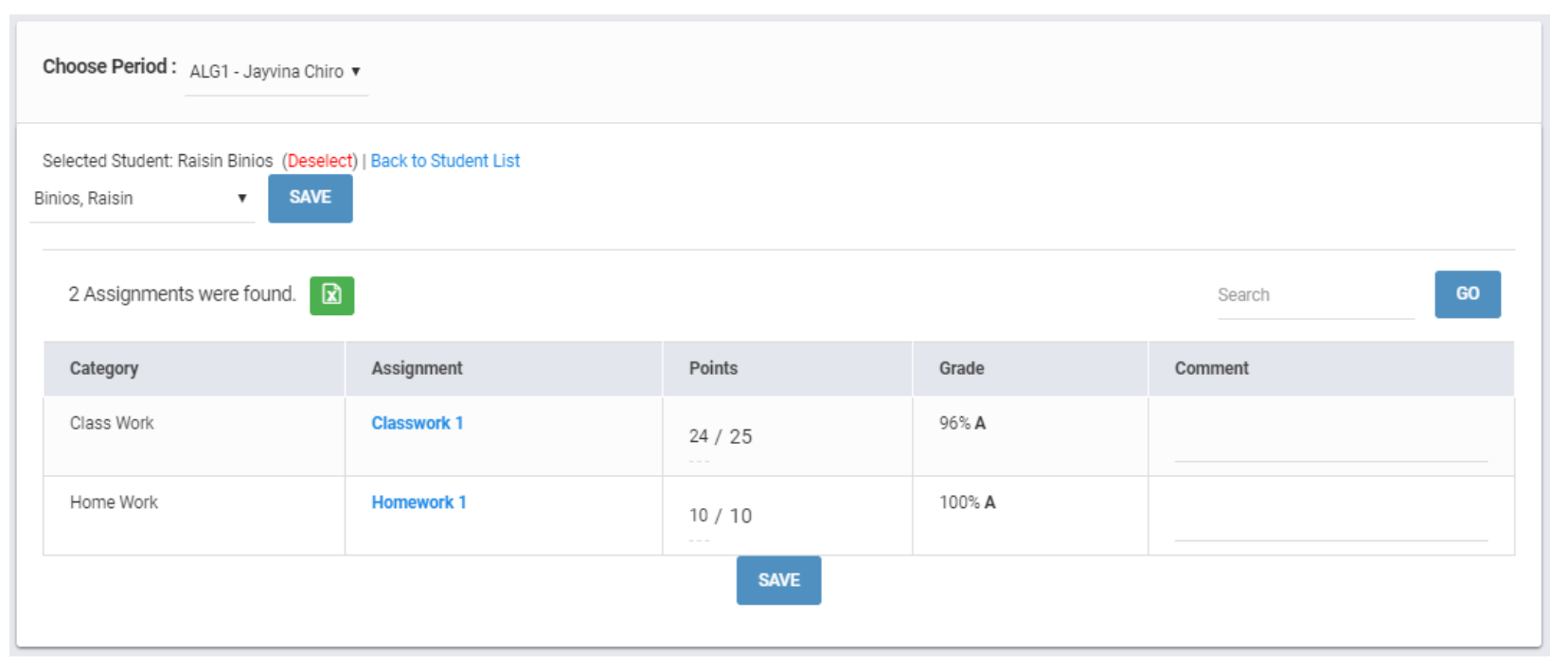
Task: Click the Grade column header
Action: click(x=961, y=368)
